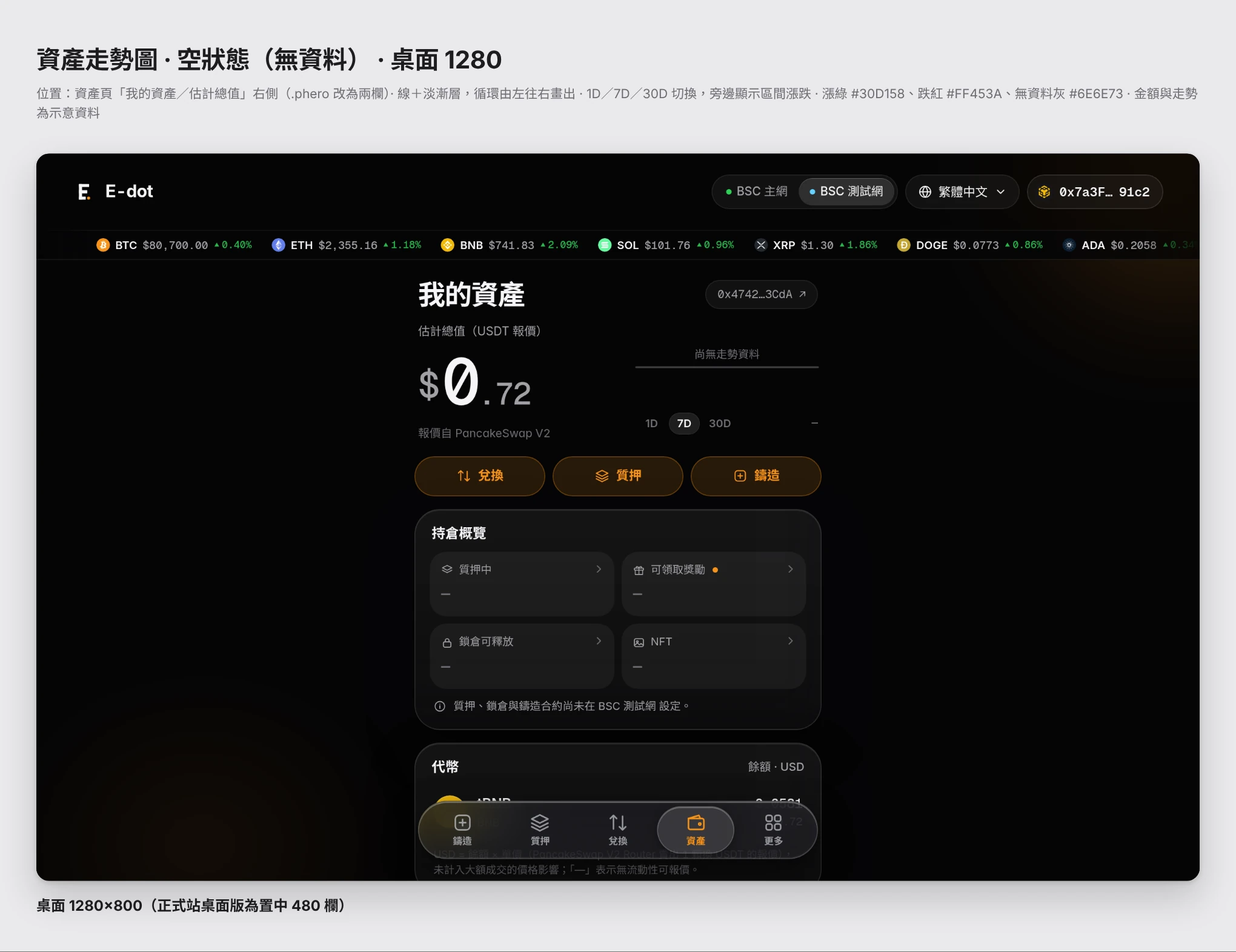The height and width of the screenshot is (952, 1236).
Task: Expand the 可領取獎勵 card chevron
Action: pos(790,569)
